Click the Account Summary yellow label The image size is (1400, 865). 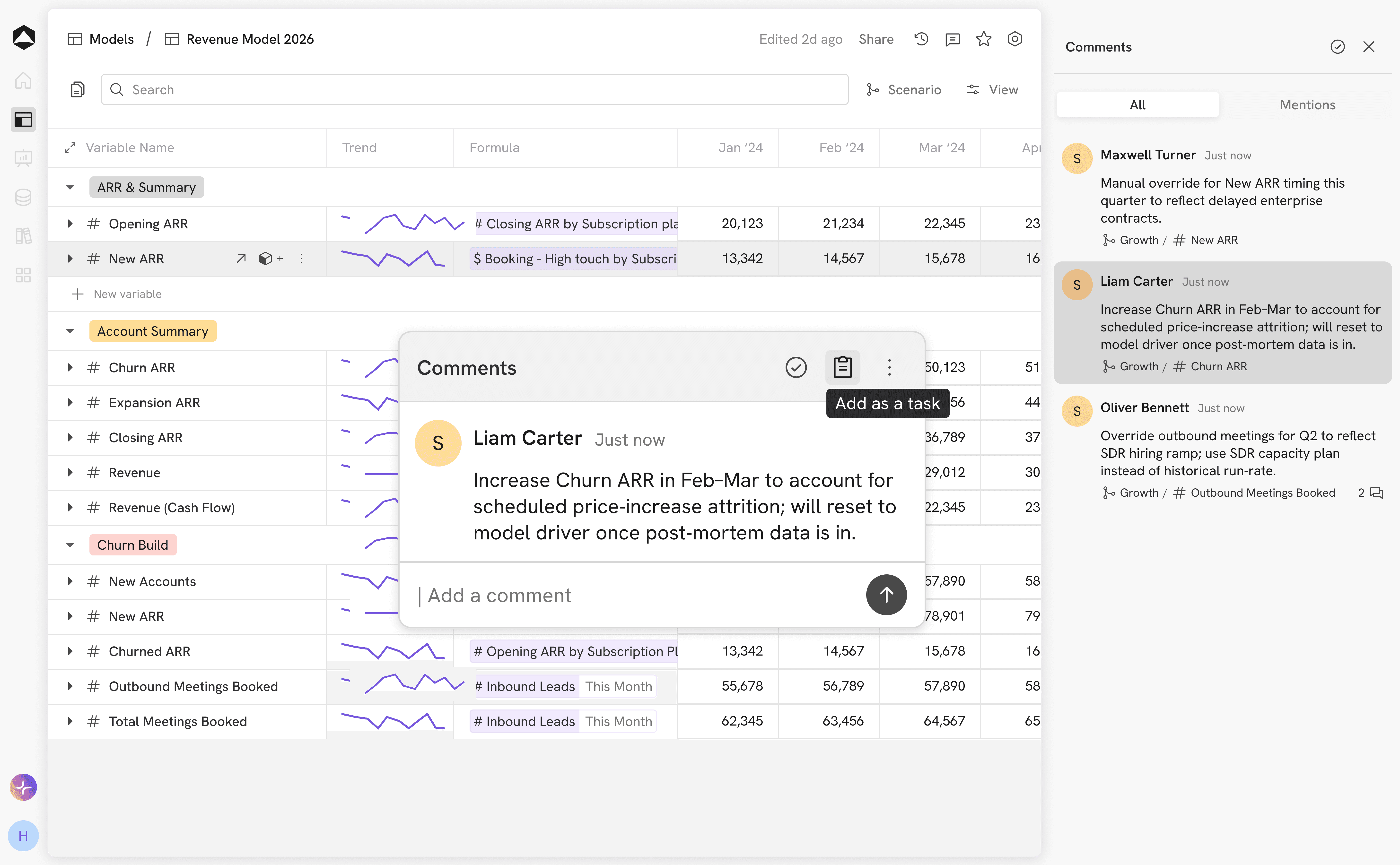(152, 331)
